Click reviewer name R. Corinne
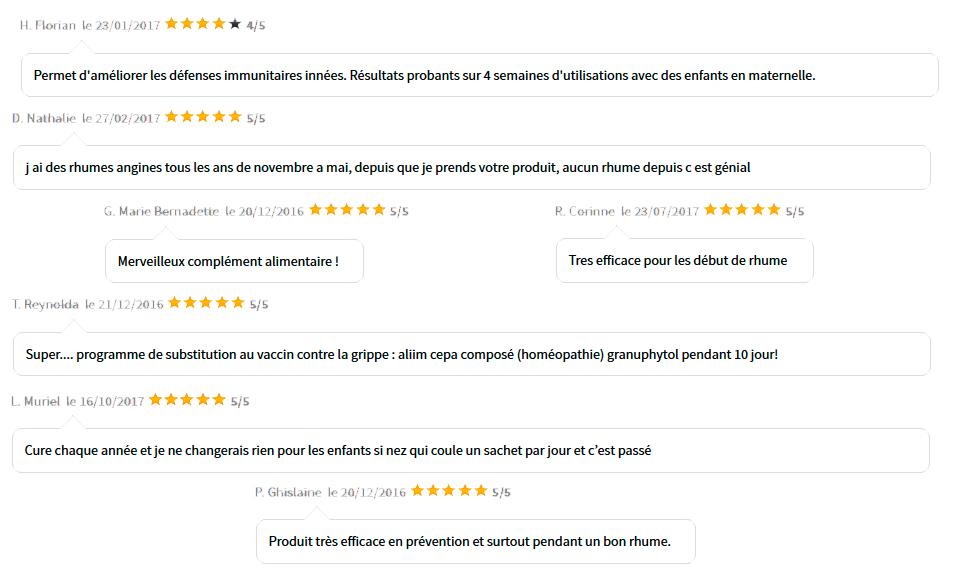 pyautogui.click(x=585, y=211)
